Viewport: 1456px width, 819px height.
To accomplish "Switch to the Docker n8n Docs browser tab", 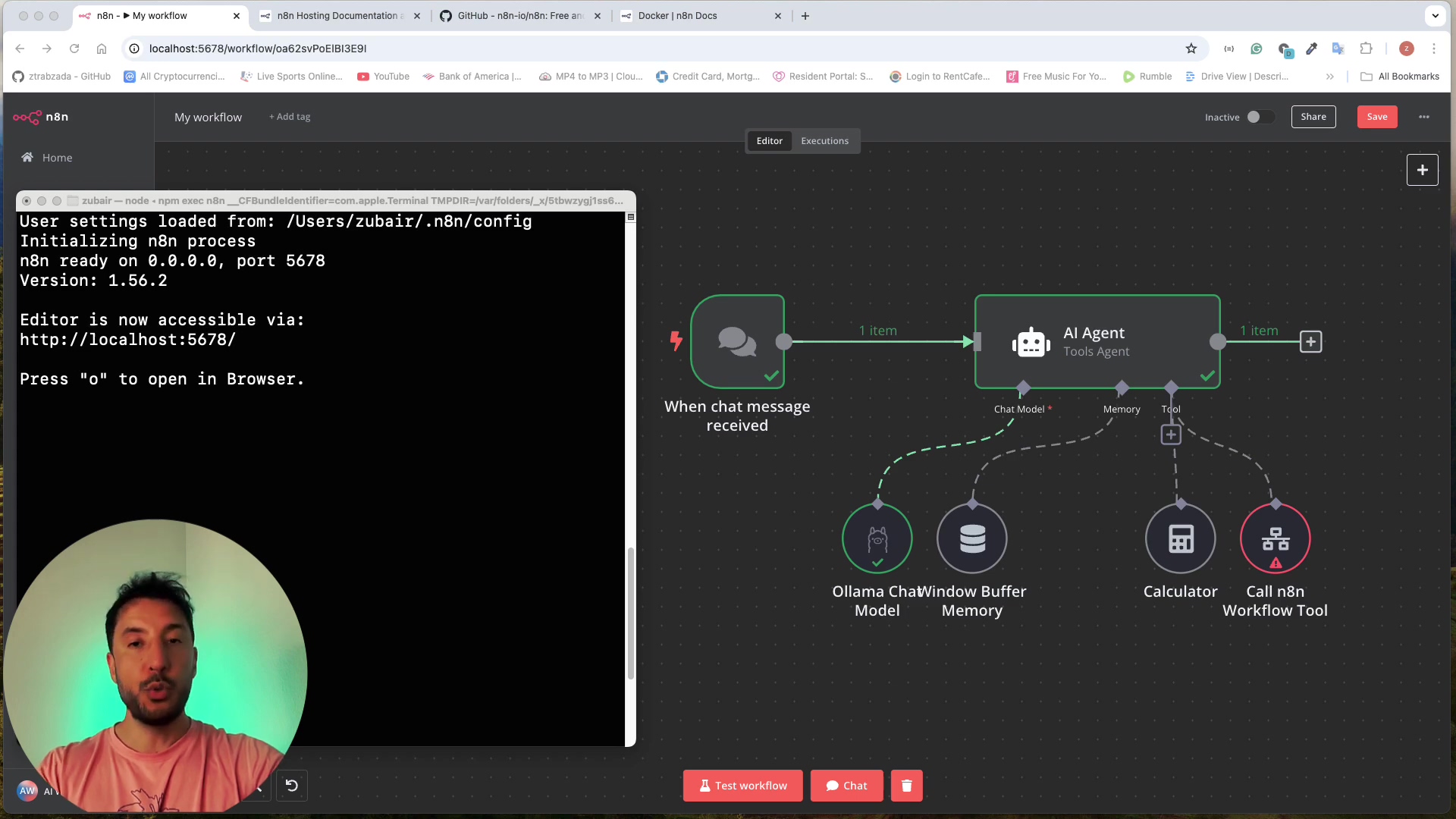I will (x=677, y=16).
